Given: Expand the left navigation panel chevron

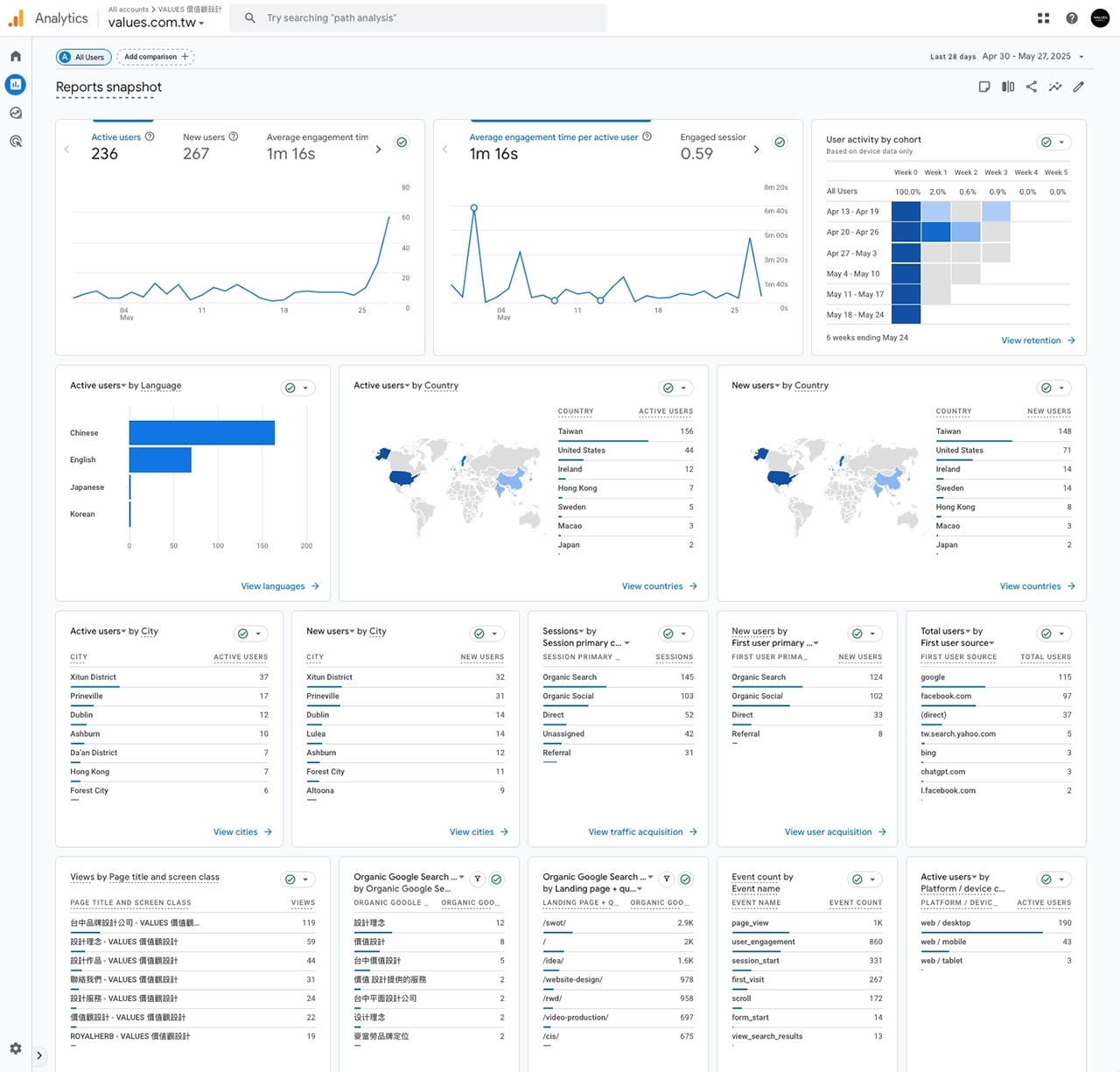Looking at the screenshot, I should pyautogui.click(x=39, y=1055).
